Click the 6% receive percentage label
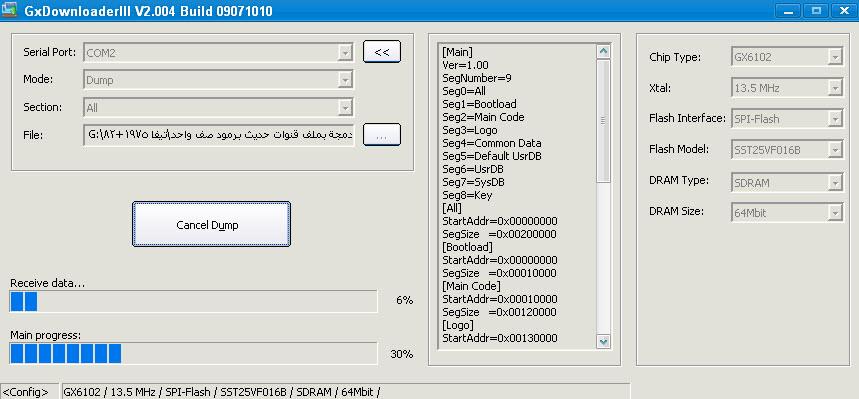 coord(404,300)
